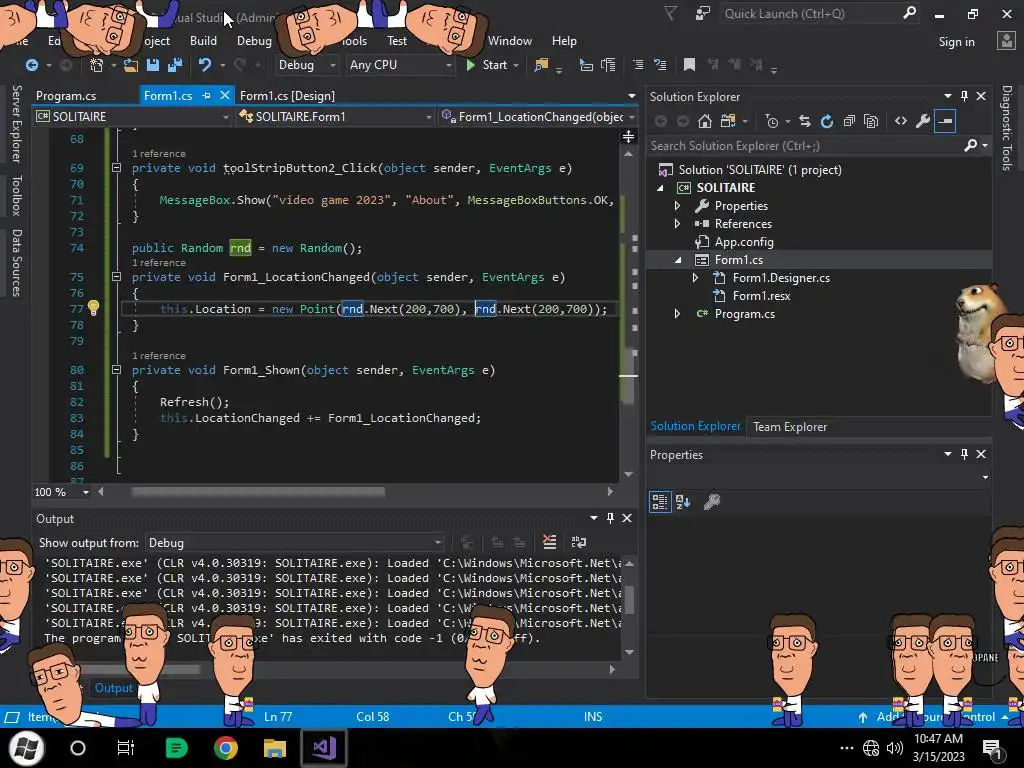Select Form1.resx in Solution Explorer
This screenshot has width=1024, height=768.
tap(761, 296)
